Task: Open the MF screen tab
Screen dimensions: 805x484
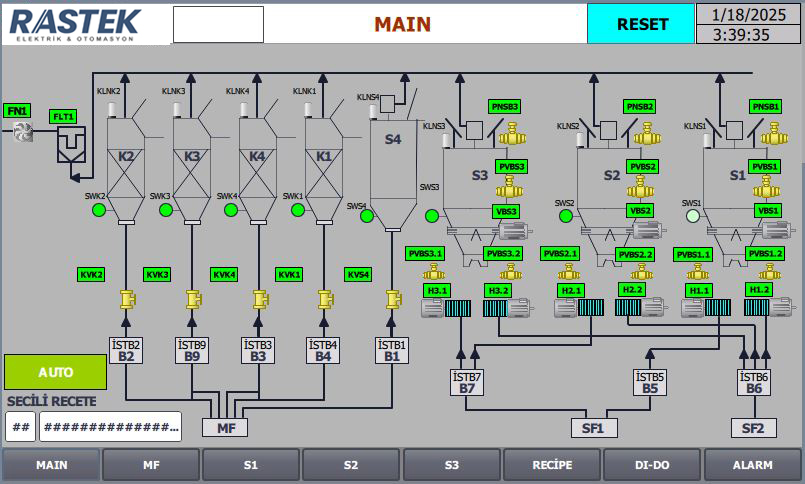Action: [x=151, y=465]
